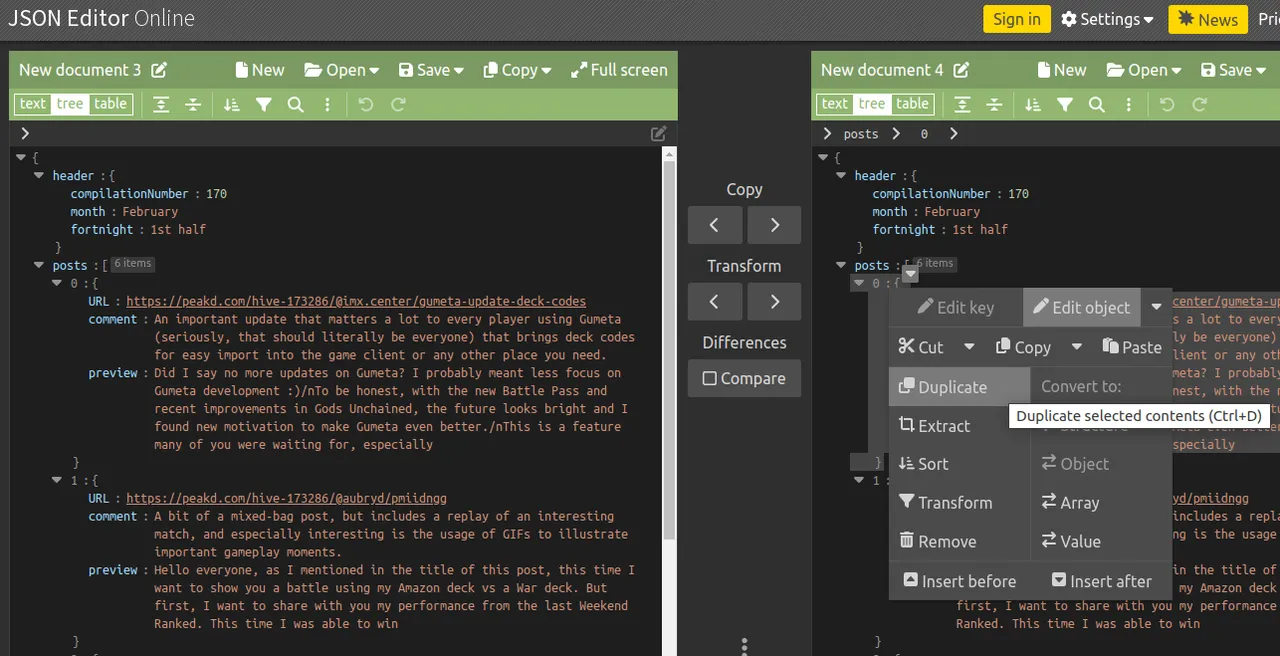Screen dimensions: 1280x656
Task: Open more options in right editor toolbar
Action: [1129, 104]
